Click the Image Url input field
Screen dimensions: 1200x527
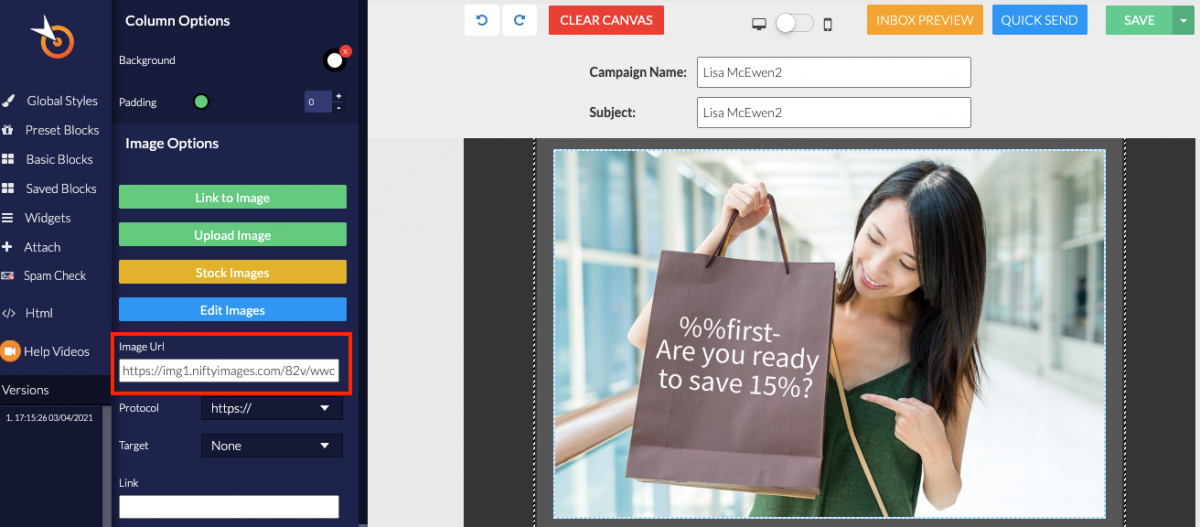pyautogui.click(x=229, y=371)
